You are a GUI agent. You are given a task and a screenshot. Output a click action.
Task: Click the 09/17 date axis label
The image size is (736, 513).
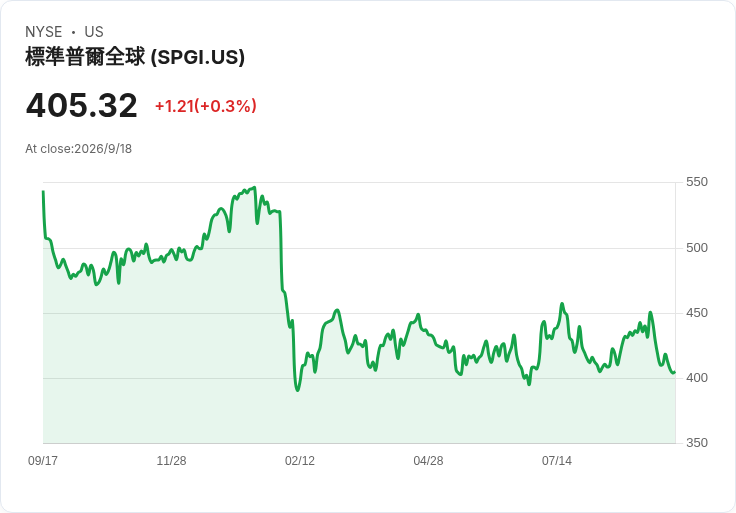[x=43, y=460]
